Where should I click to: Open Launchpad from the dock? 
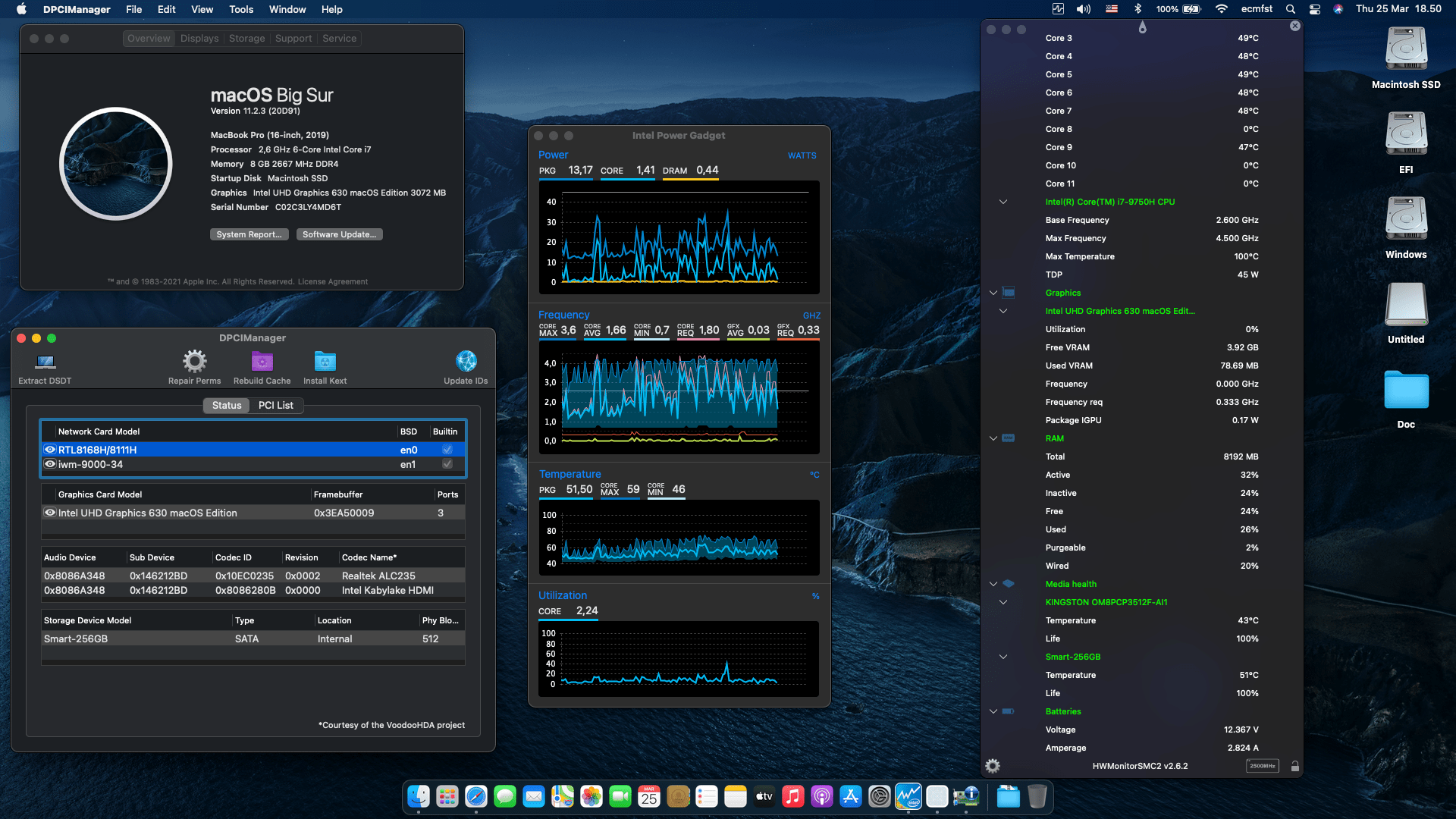point(447,796)
